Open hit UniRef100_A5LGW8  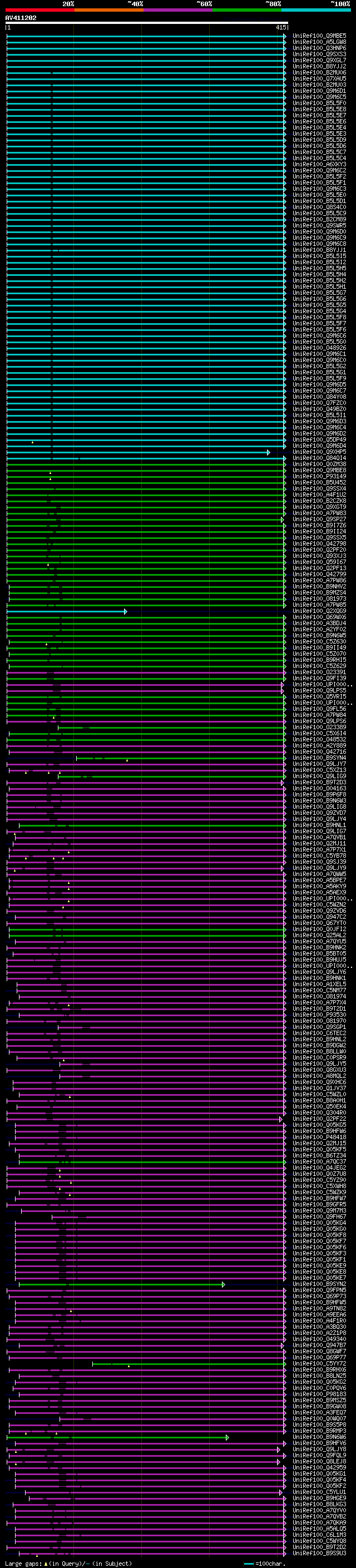[319, 42]
